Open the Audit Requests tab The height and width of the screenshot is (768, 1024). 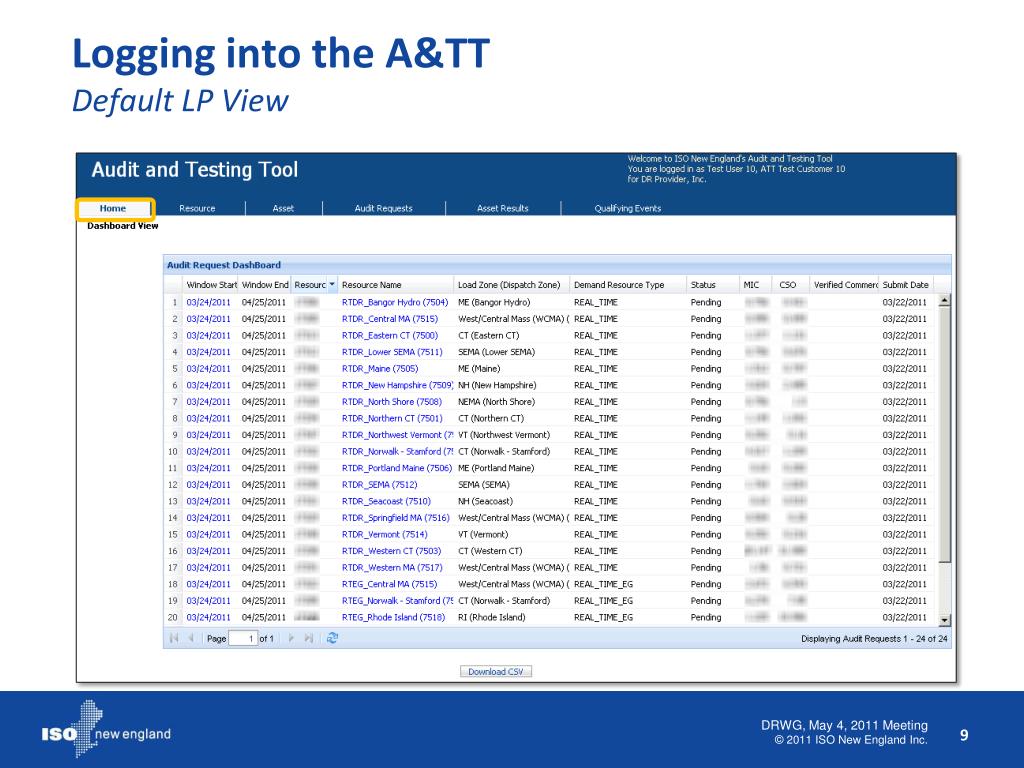[x=383, y=208]
